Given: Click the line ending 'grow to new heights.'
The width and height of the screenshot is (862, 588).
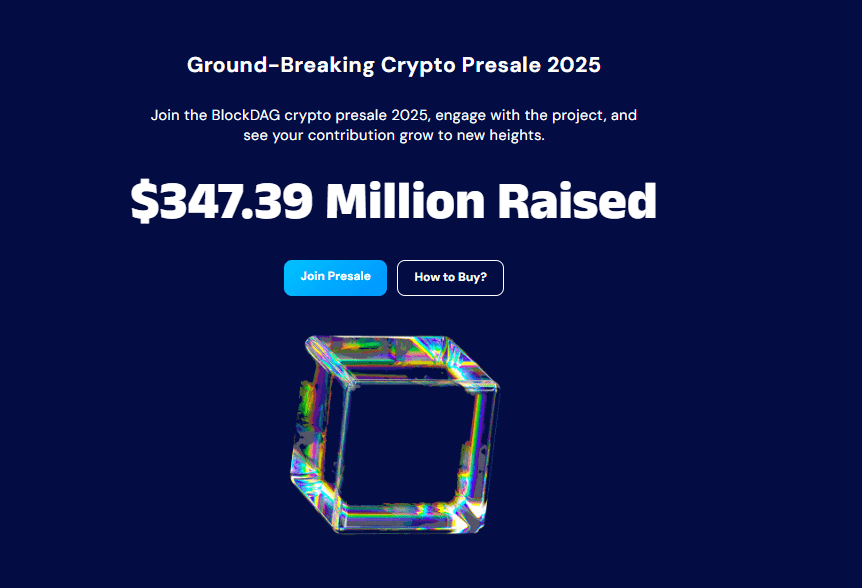Looking at the screenshot, I should 394,135.
